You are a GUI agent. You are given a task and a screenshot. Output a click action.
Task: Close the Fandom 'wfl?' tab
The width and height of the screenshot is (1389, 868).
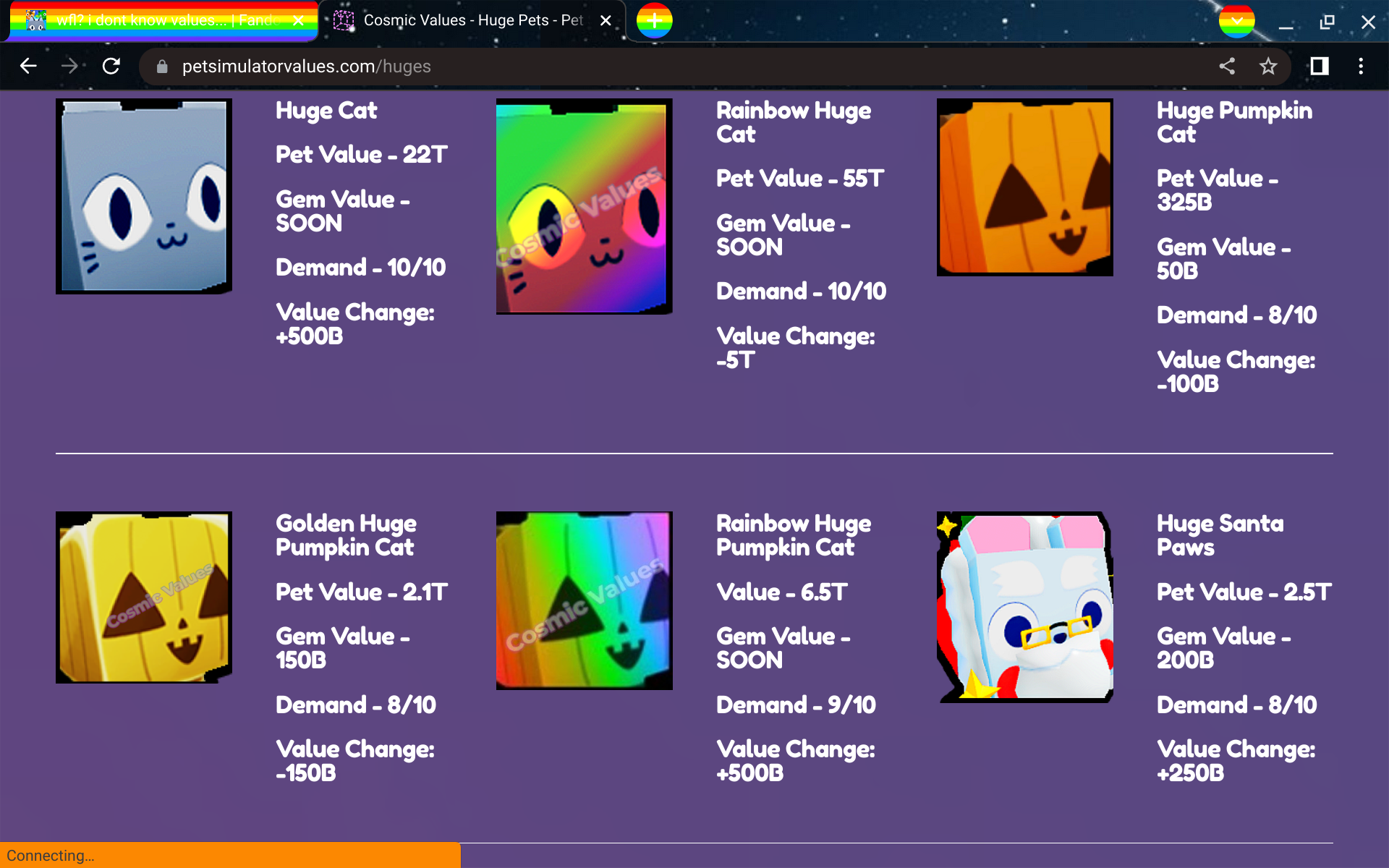[298, 21]
